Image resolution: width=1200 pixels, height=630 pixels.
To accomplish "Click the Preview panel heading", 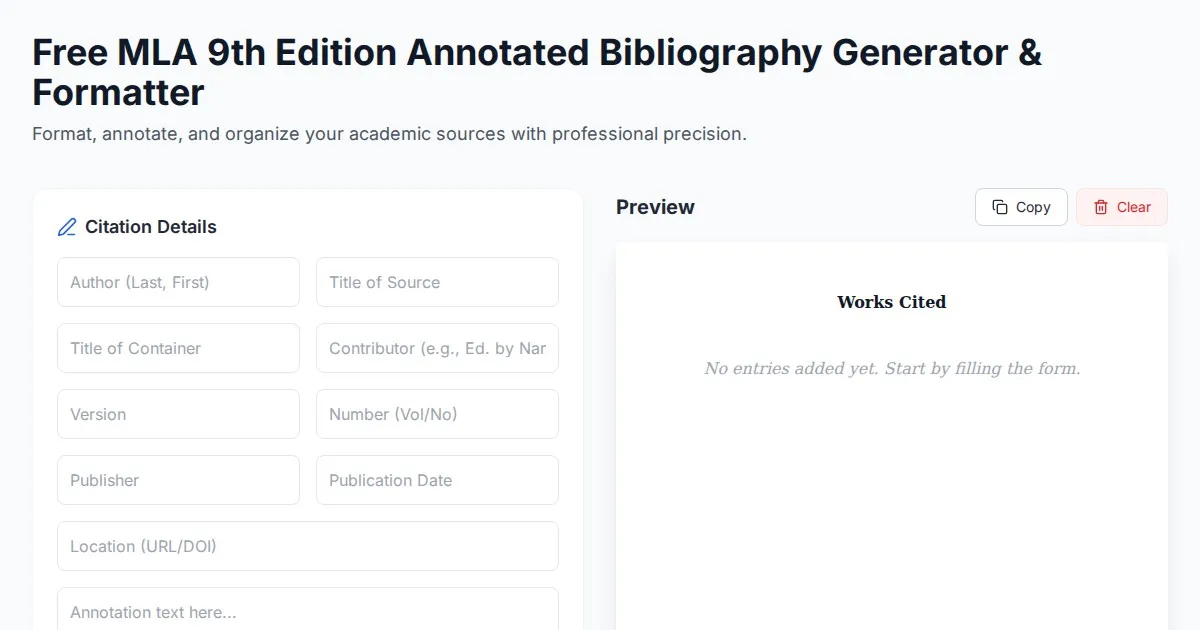I will click(x=655, y=207).
